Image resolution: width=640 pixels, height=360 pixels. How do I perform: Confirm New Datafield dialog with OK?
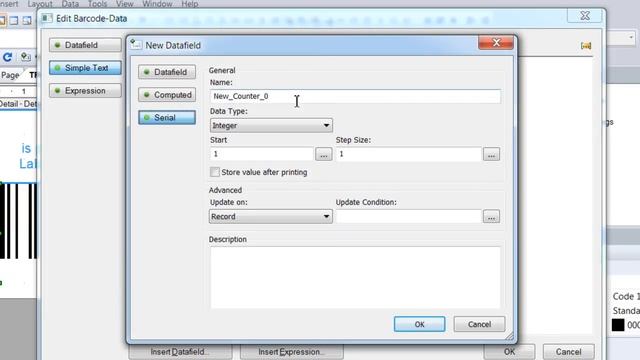click(420, 324)
